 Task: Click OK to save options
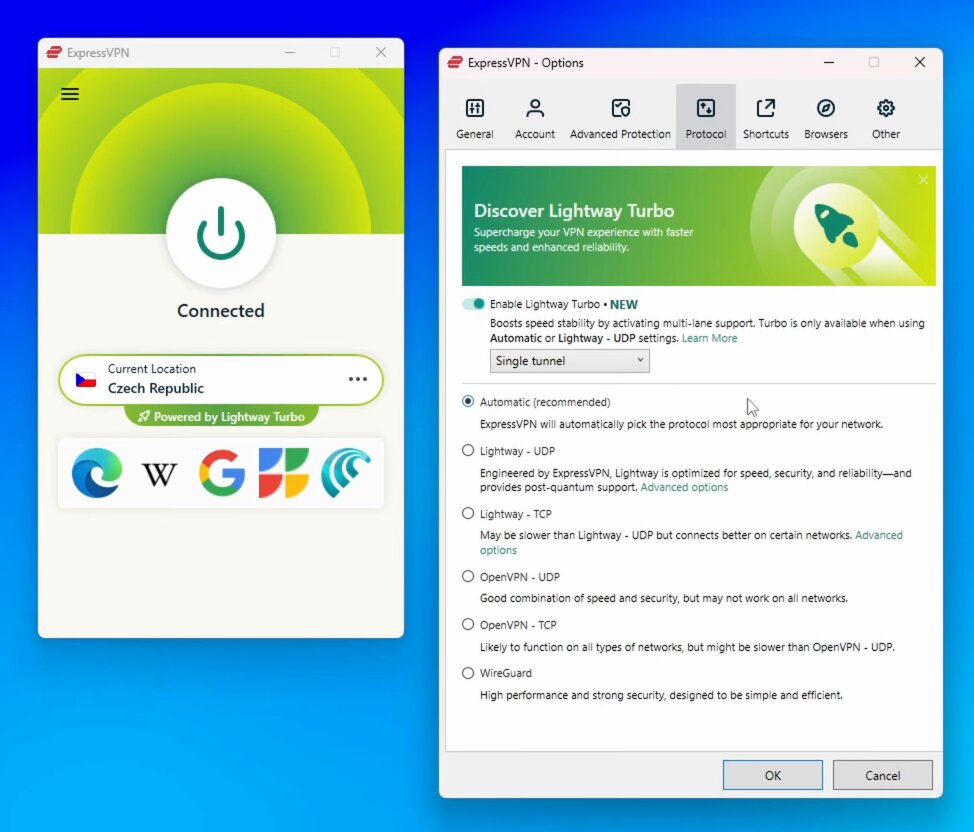(773, 775)
